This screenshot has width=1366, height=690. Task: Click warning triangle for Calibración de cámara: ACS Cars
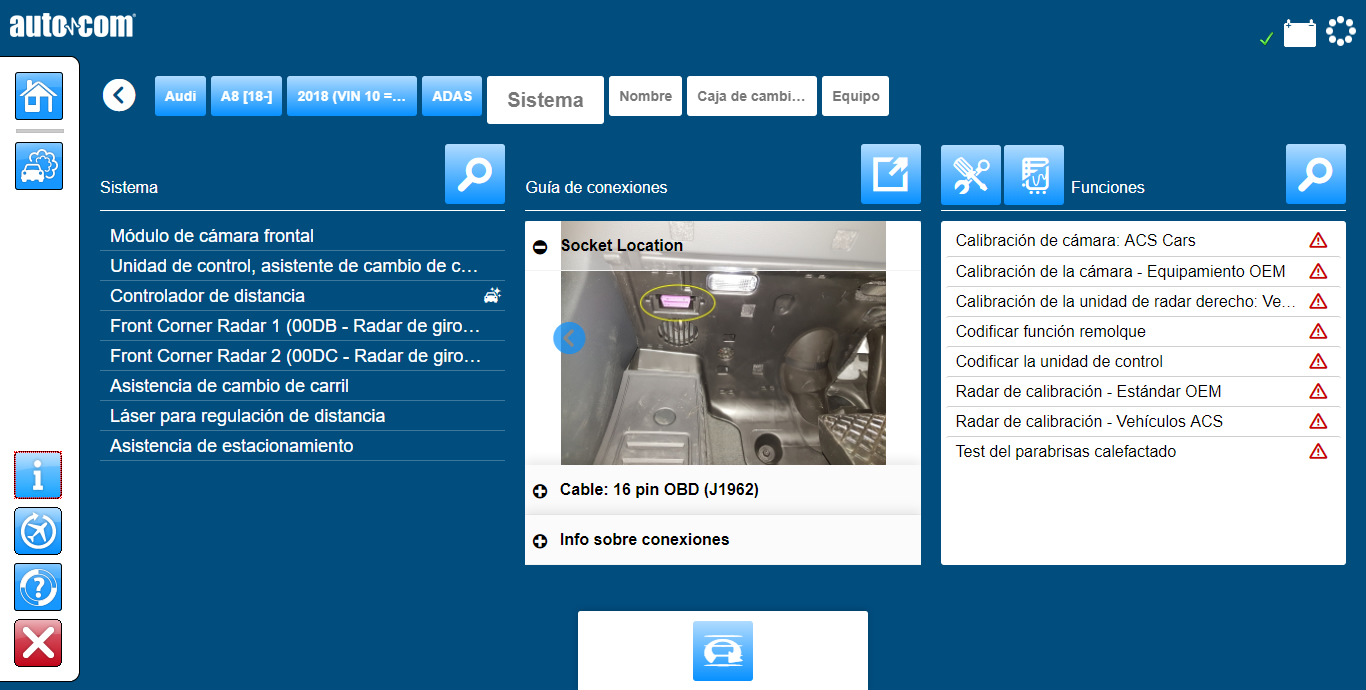point(1318,240)
